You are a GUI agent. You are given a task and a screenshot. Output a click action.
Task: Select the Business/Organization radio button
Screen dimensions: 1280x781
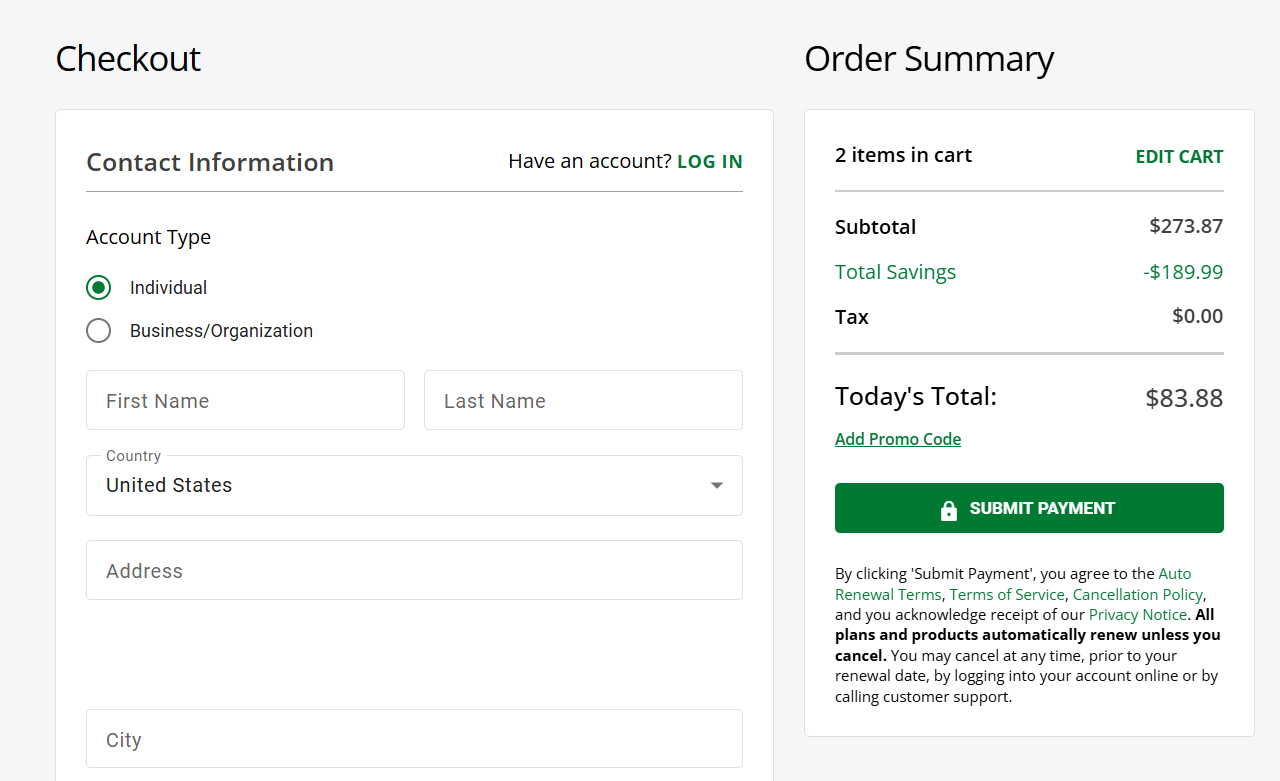point(98,331)
